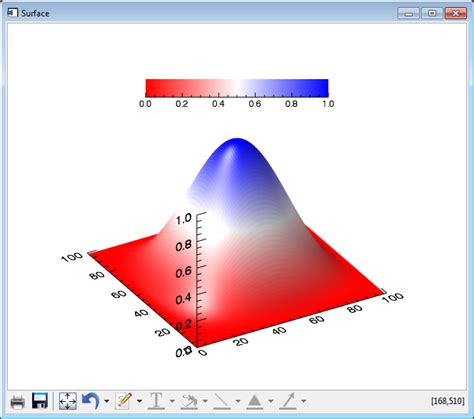Image resolution: width=474 pixels, height=419 pixels.
Task: Click the z-axis label 0.6
Action: point(184,272)
